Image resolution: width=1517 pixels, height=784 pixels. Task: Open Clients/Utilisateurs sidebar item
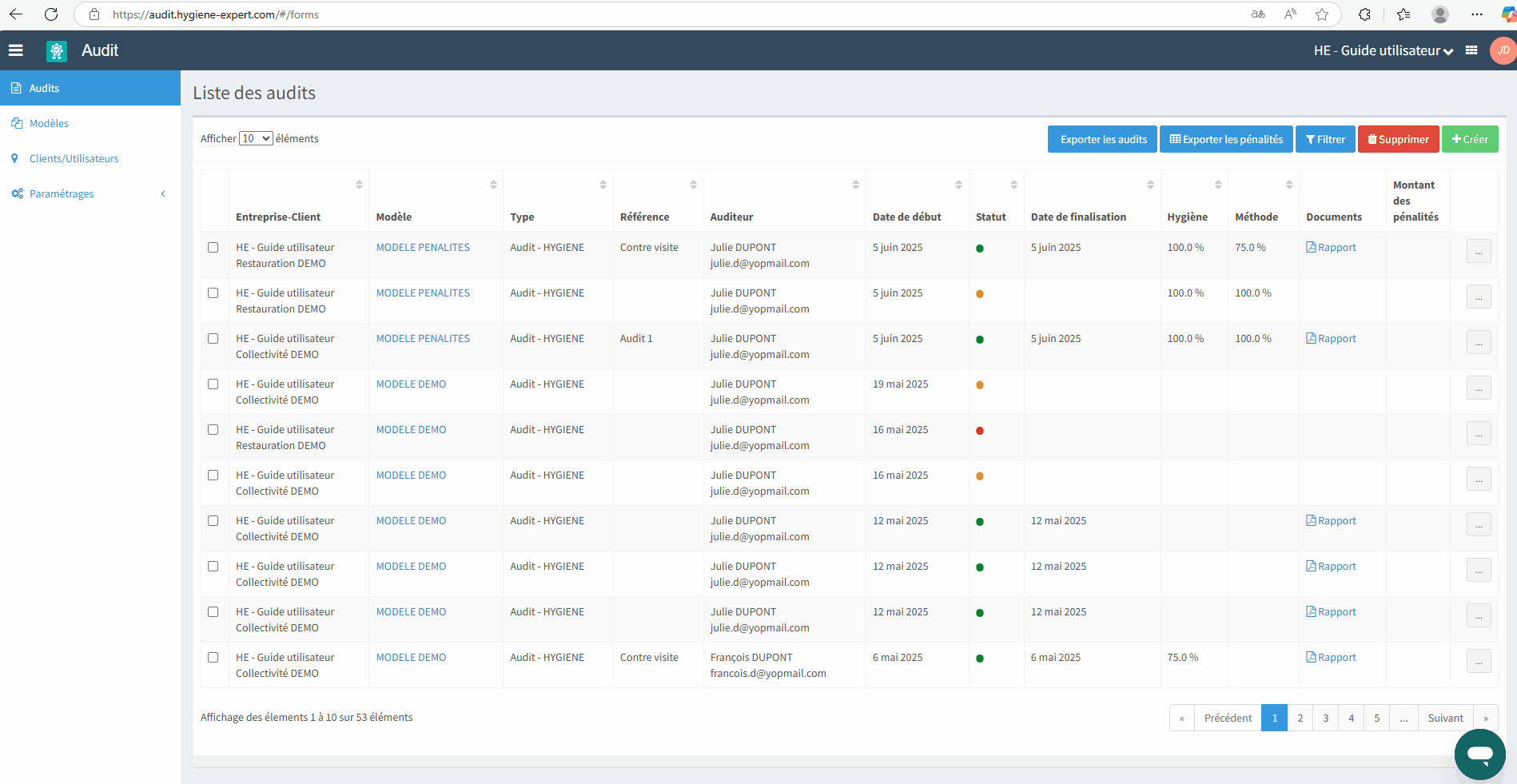(x=90, y=158)
